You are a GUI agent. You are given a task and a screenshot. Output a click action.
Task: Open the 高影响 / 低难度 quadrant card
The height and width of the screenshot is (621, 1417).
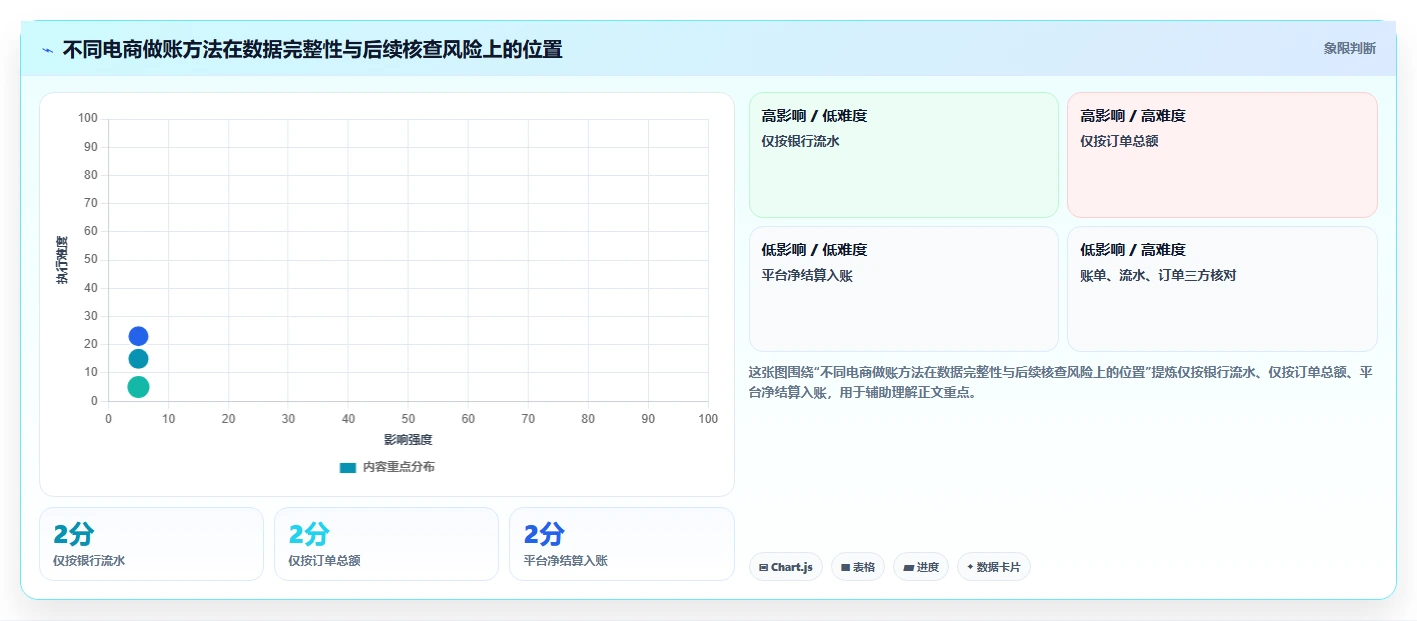click(x=904, y=155)
